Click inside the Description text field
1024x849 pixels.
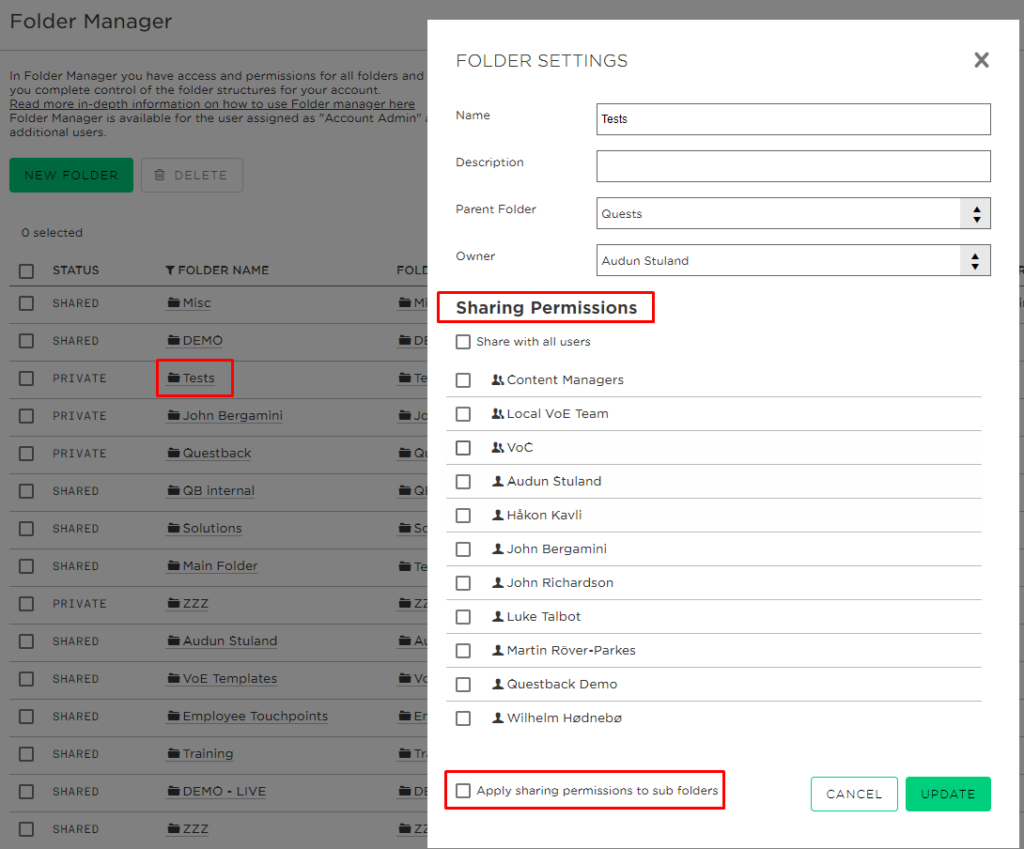tap(793, 166)
